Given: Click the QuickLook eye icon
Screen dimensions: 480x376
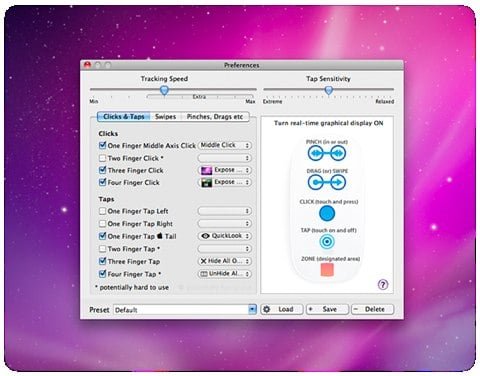Looking at the screenshot, I should coord(205,236).
